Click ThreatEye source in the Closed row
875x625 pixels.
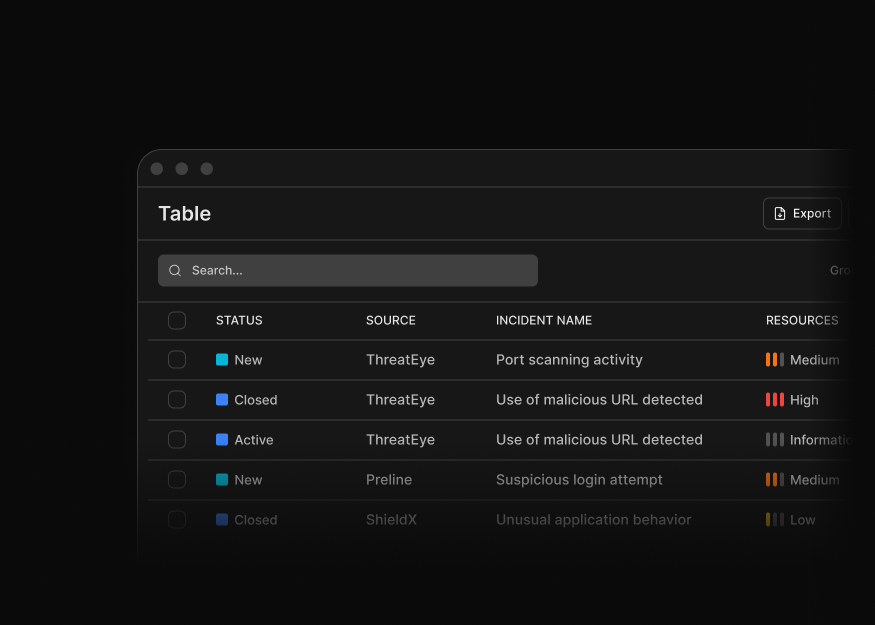400,400
